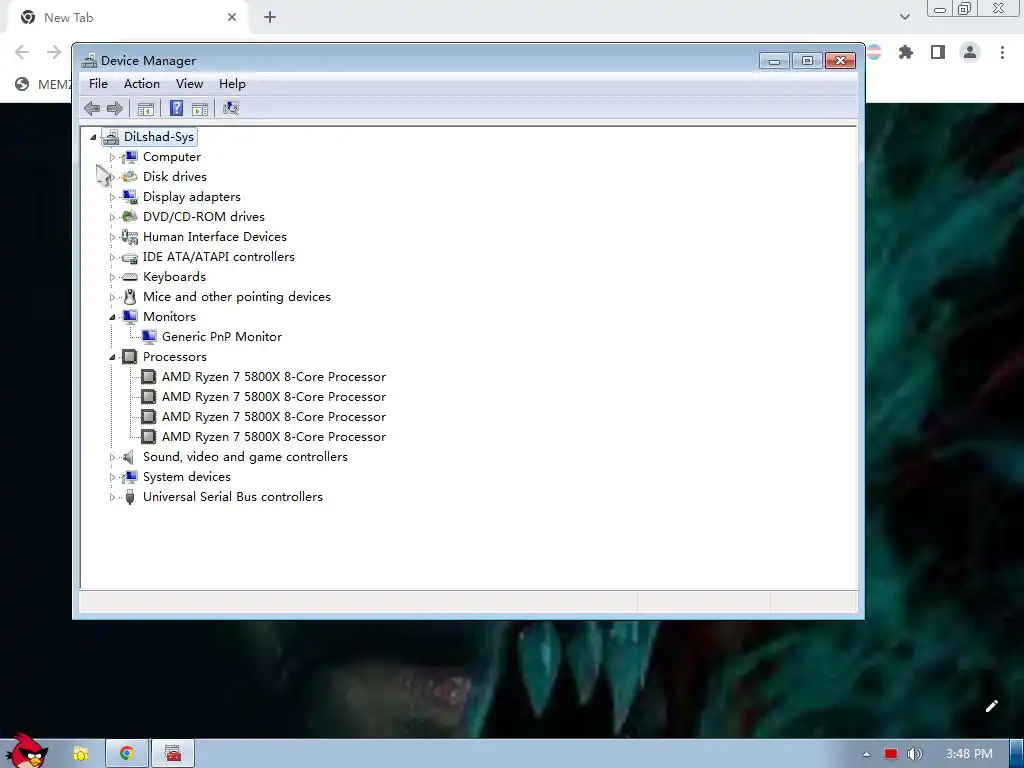
Task: Select the last AMD Ryzen 7 5800X entry
Action: [x=274, y=437]
